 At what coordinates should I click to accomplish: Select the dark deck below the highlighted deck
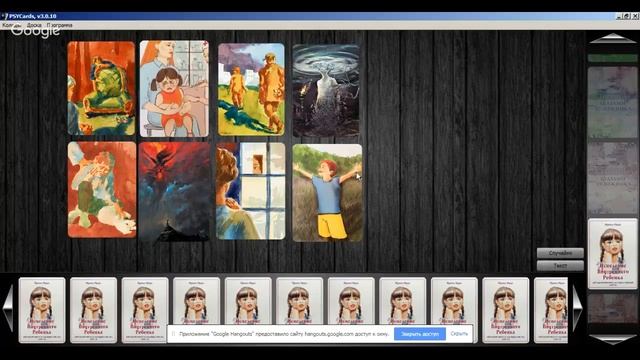tap(612, 308)
